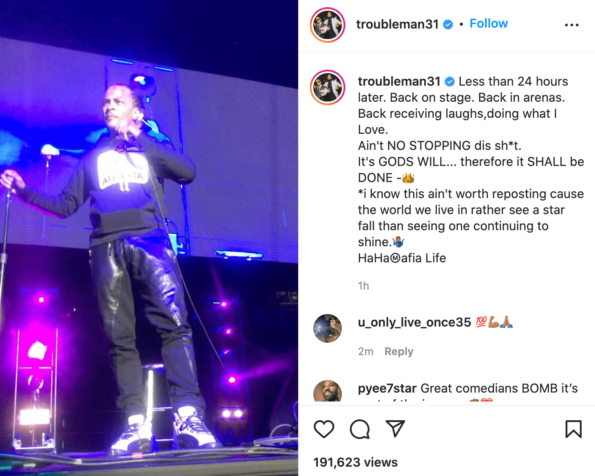Click verified badge in caption
This screenshot has height=476, width=595.
pyautogui.click(x=450, y=82)
